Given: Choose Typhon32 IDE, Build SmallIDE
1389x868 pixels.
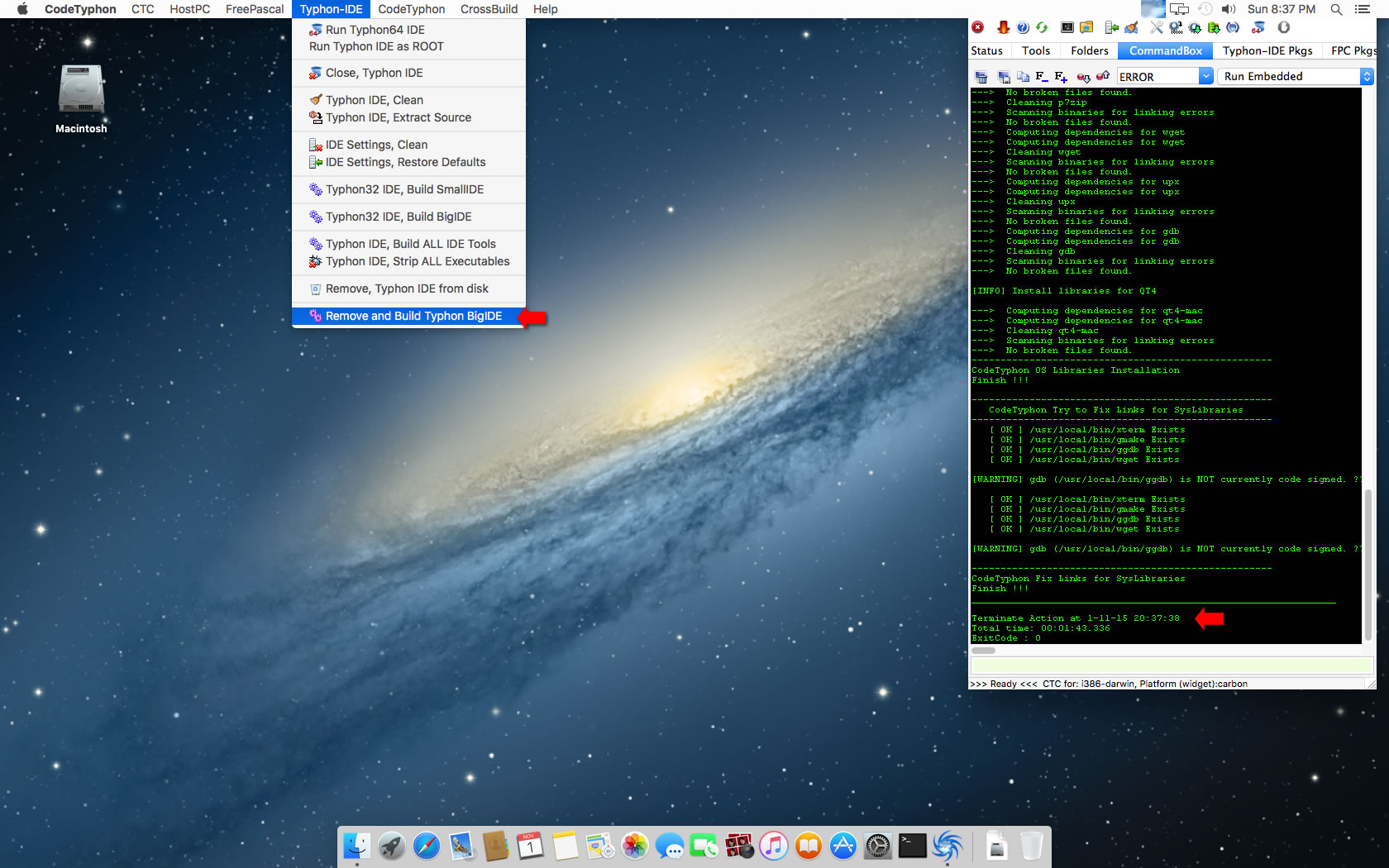Looking at the screenshot, I should pyautogui.click(x=408, y=189).
